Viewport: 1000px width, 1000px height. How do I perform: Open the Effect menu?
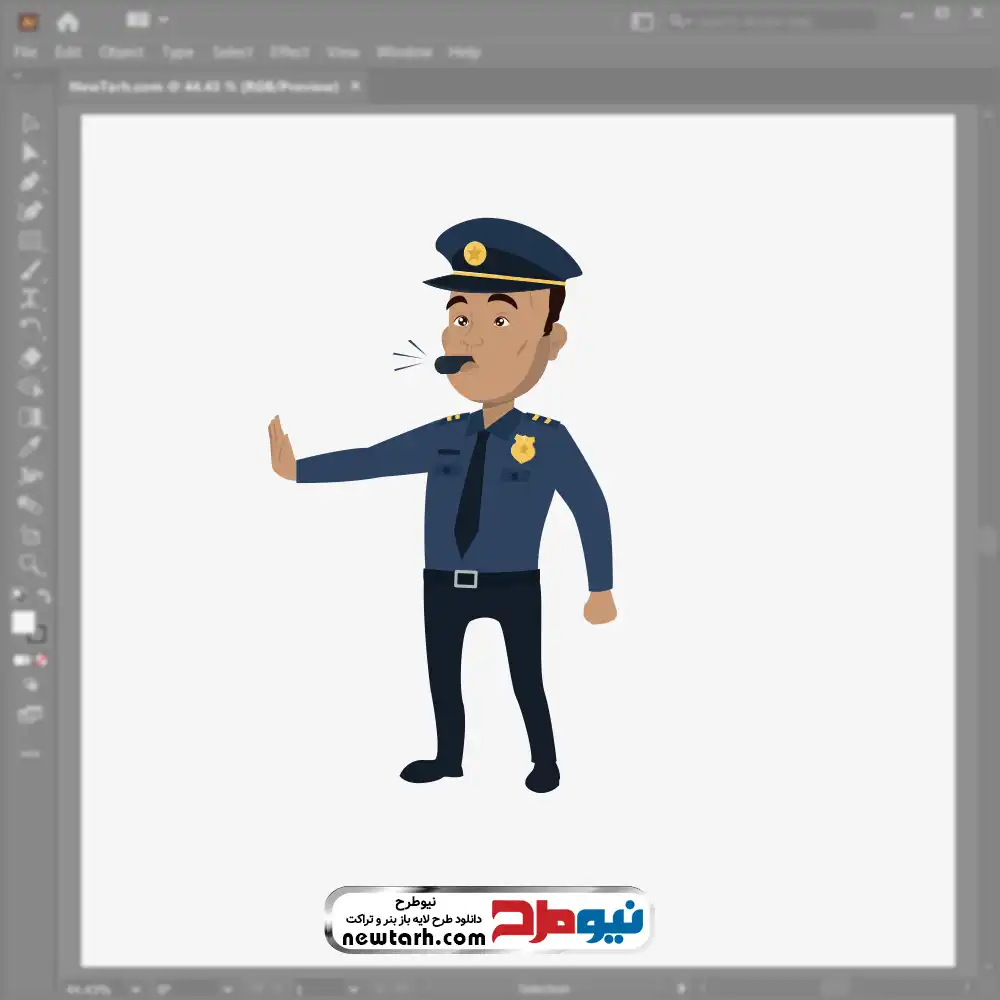(x=289, y=52)
